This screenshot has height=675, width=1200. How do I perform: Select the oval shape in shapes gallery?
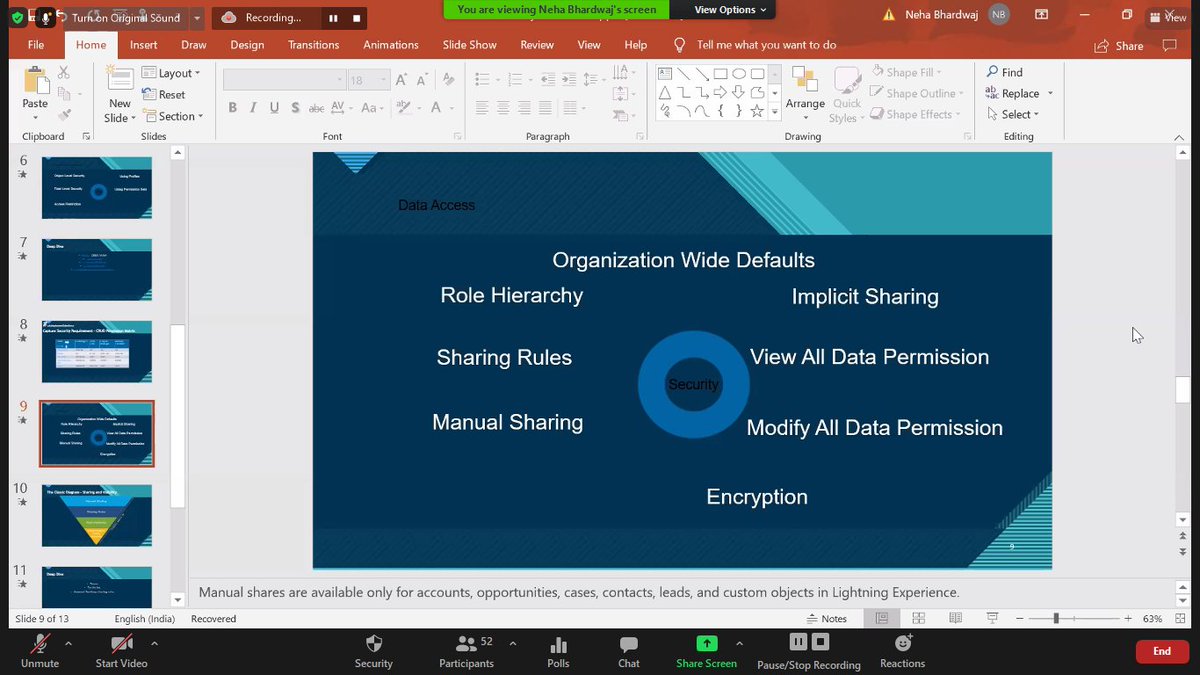tap(739, 73)
